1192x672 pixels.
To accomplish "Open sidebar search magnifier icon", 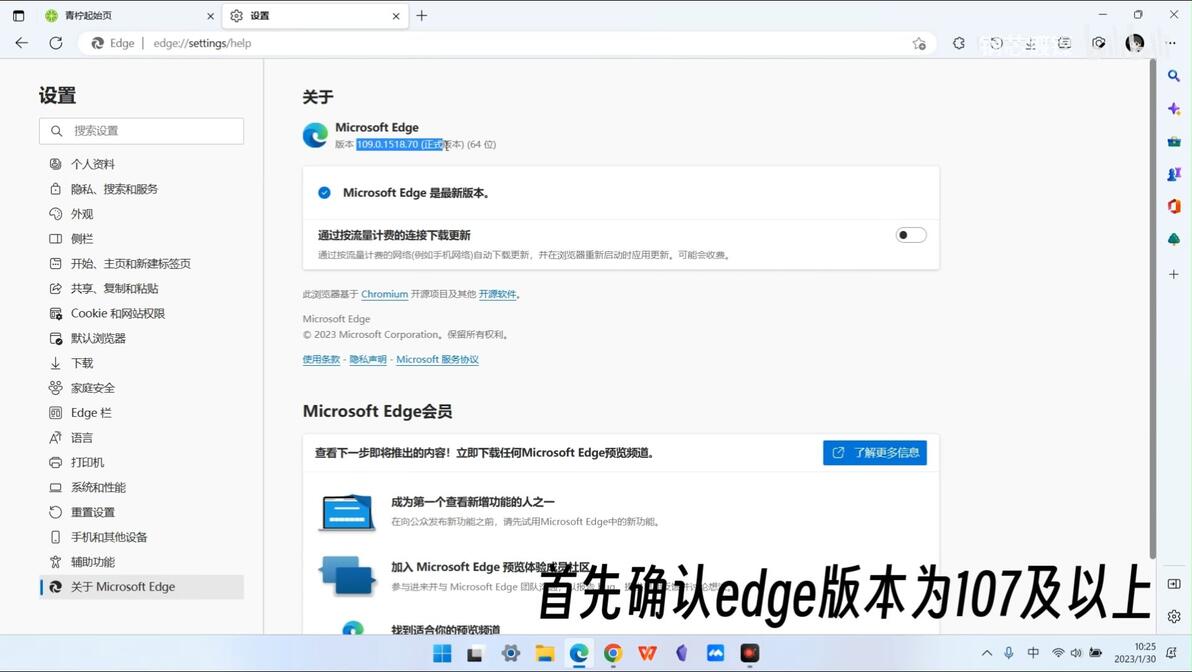I will click(1174, 76).
